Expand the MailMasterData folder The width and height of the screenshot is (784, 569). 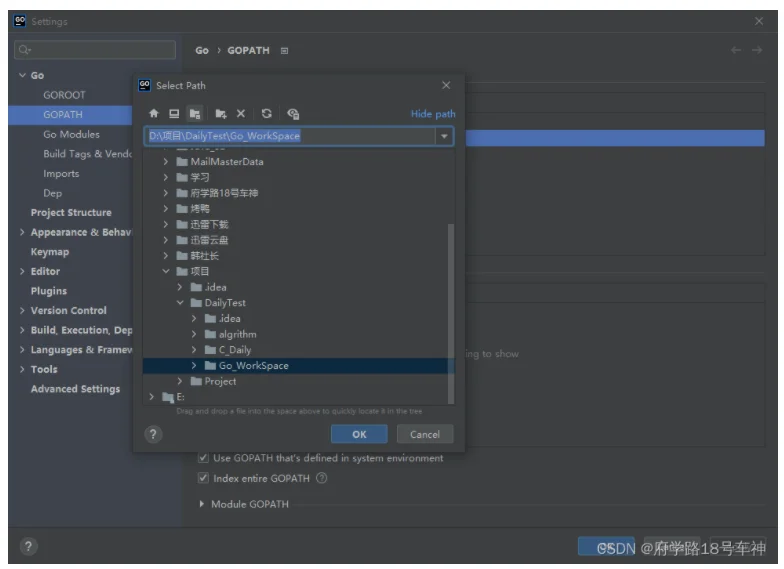pos(166,162)
